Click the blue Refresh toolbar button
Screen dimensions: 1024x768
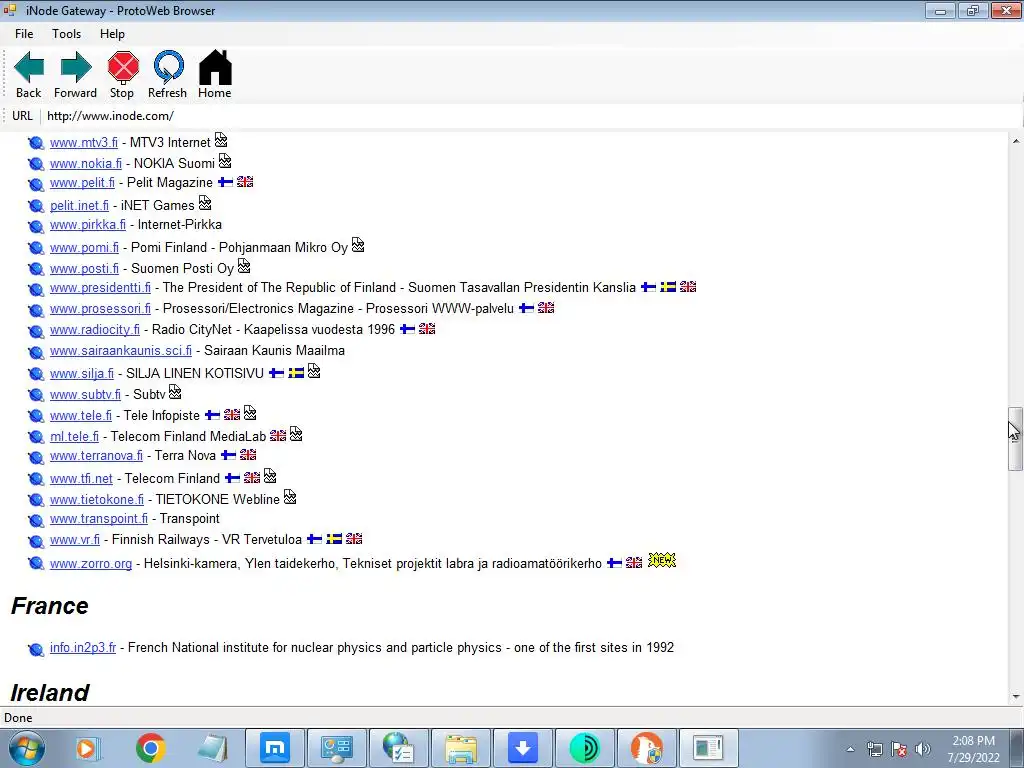pos(168,74)
